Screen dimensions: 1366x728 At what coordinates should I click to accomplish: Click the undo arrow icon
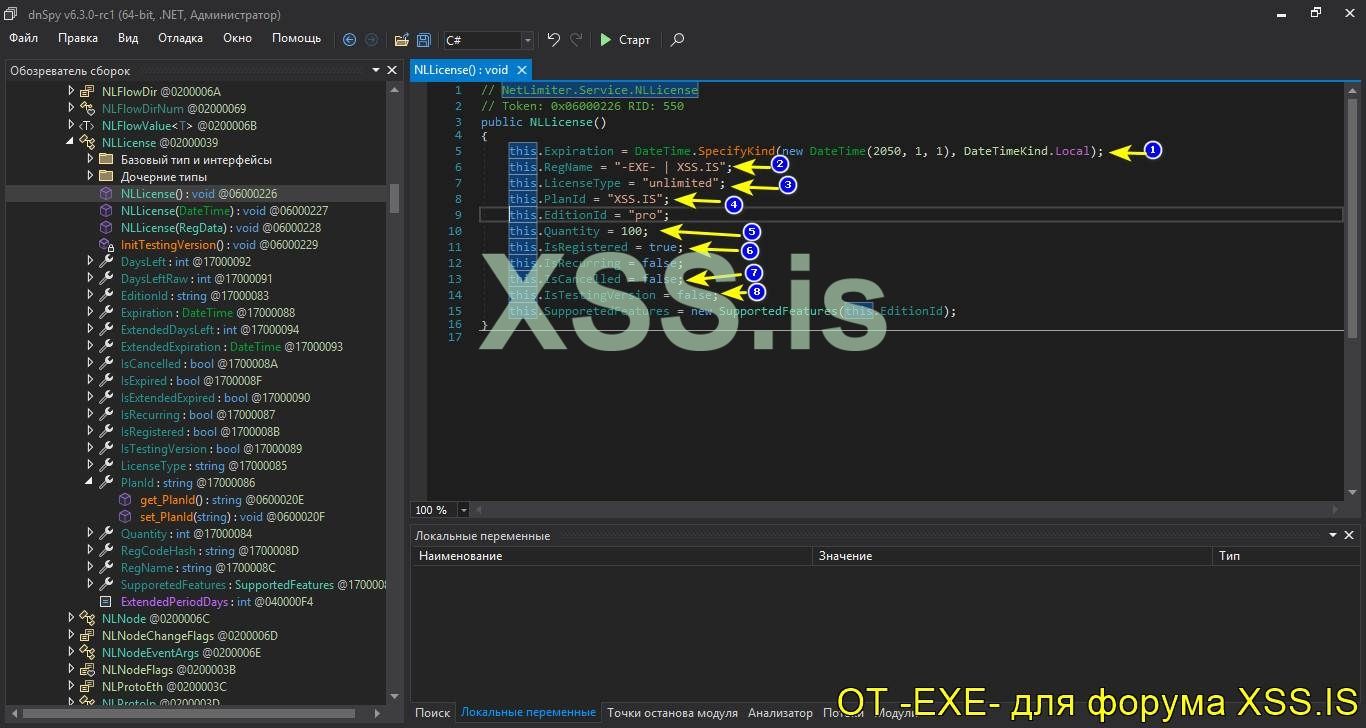click(x=554, y=40)
